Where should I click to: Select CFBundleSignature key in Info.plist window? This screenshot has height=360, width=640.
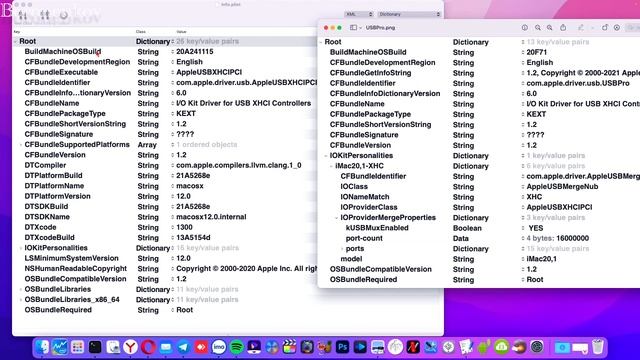58,134
